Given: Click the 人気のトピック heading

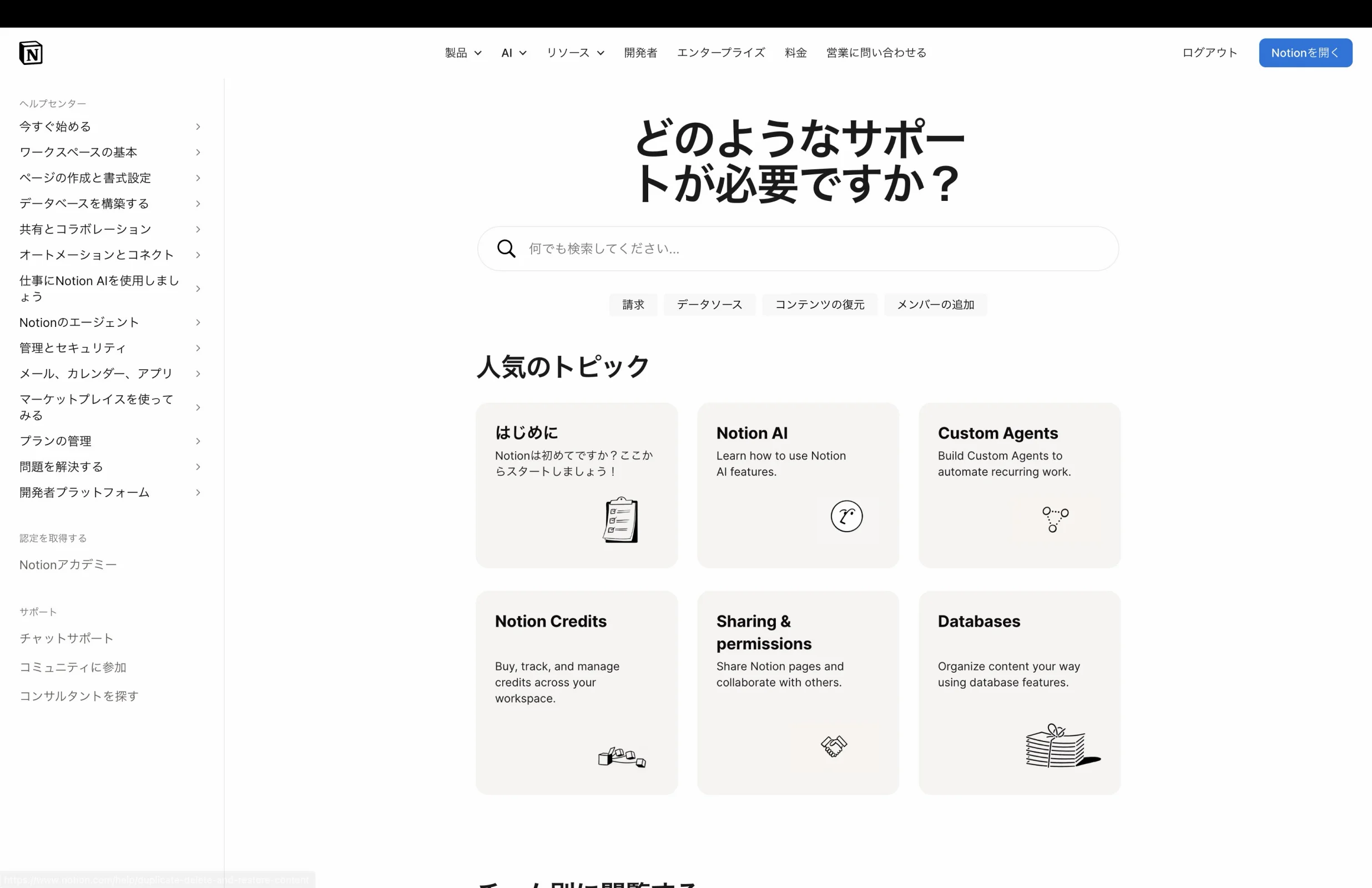Looking at the screenshot, I should click(x=563, y=367).
